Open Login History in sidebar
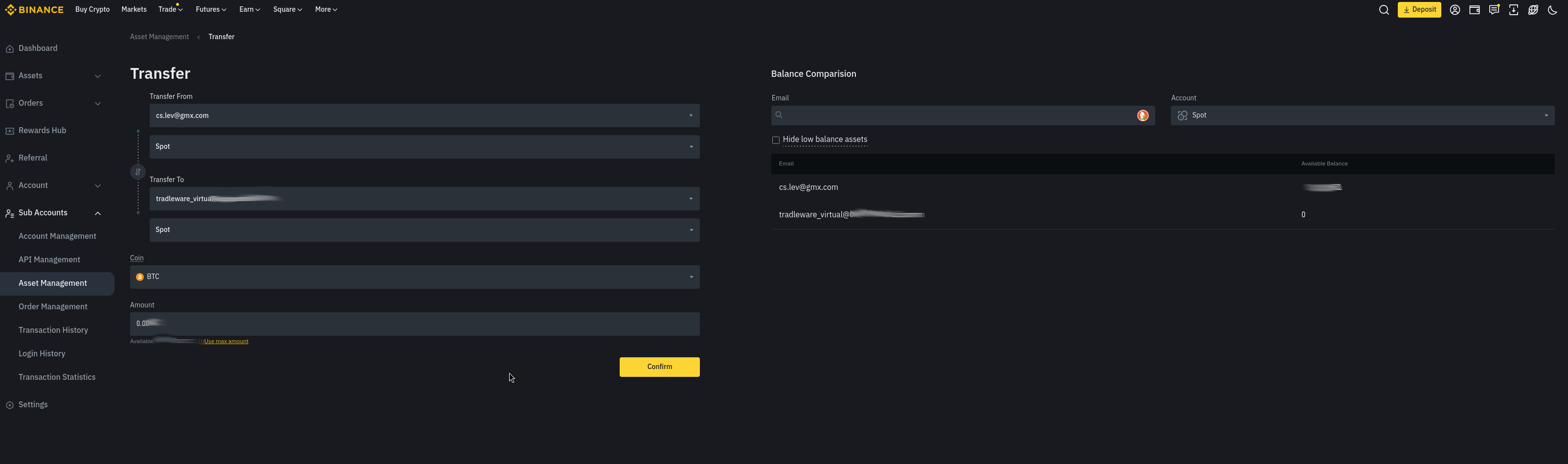 (x=42, y=354)
